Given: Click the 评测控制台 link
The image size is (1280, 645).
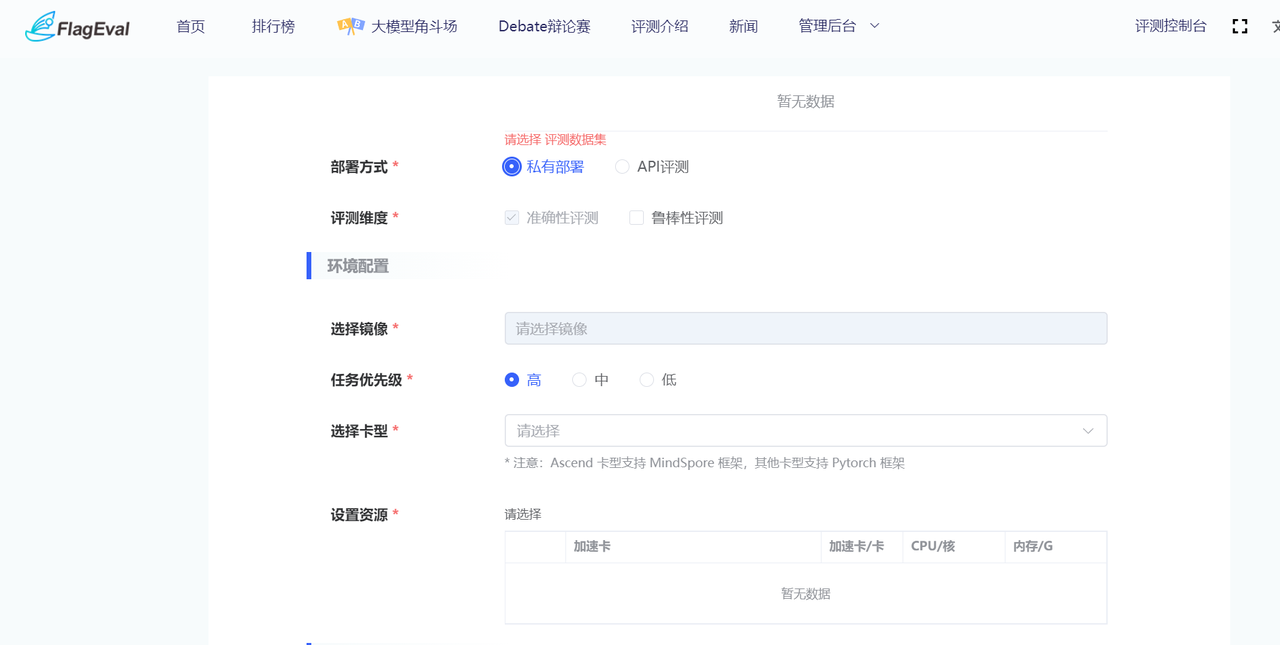Looking at the screenshot, I should (1170, 27).
